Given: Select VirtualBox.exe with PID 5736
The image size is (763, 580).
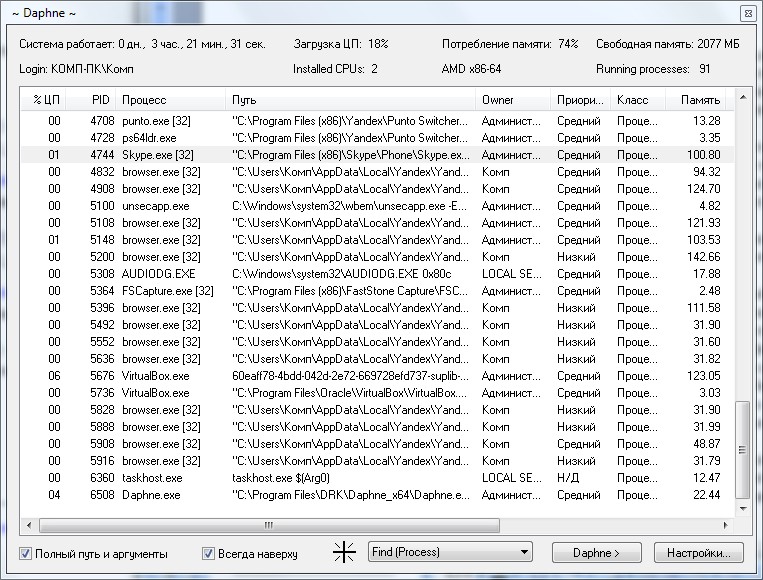Looking at the screenshot, I should [377, 393].
